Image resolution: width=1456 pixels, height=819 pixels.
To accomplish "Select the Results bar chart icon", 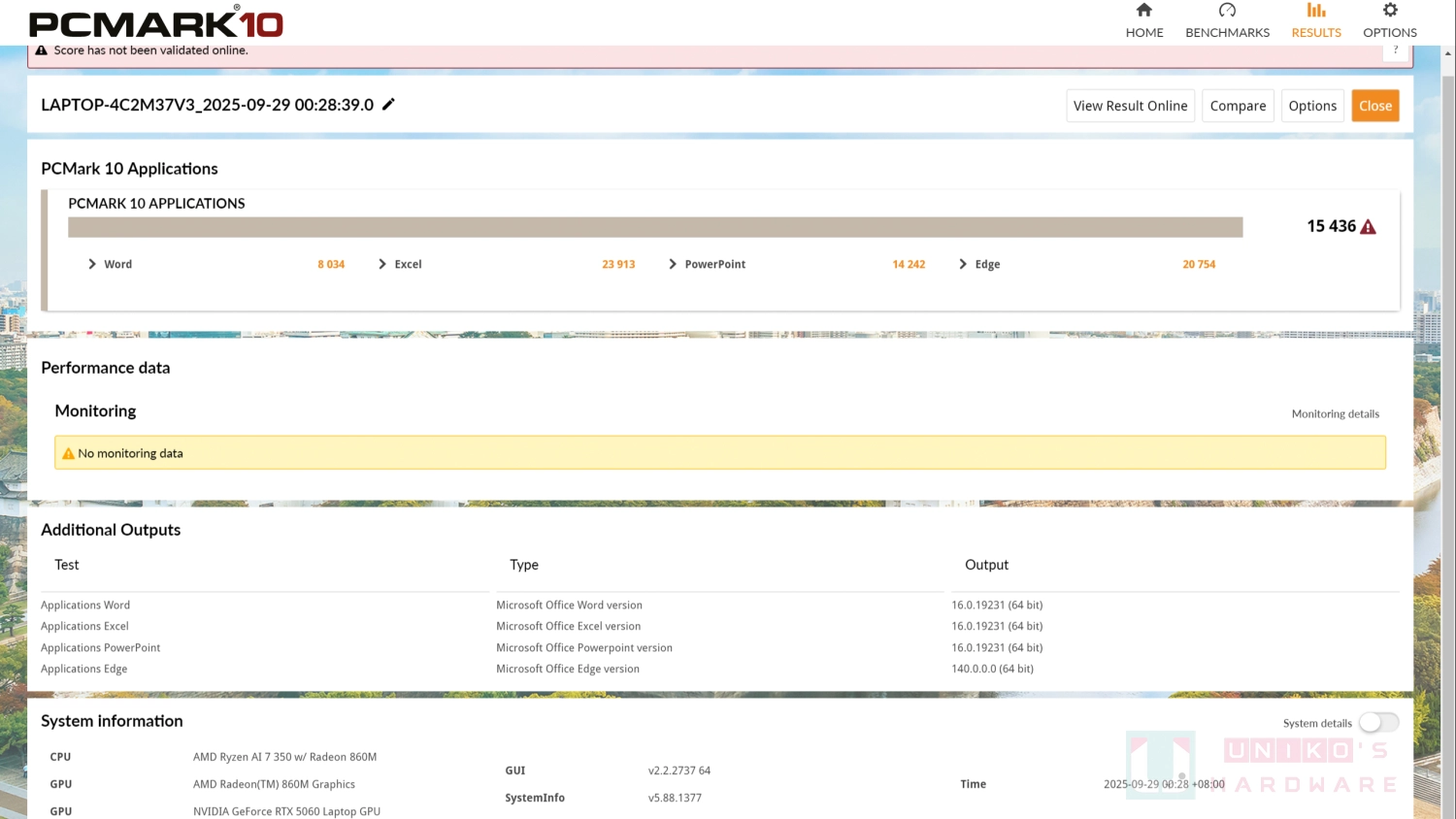I will coord(1316,10).
